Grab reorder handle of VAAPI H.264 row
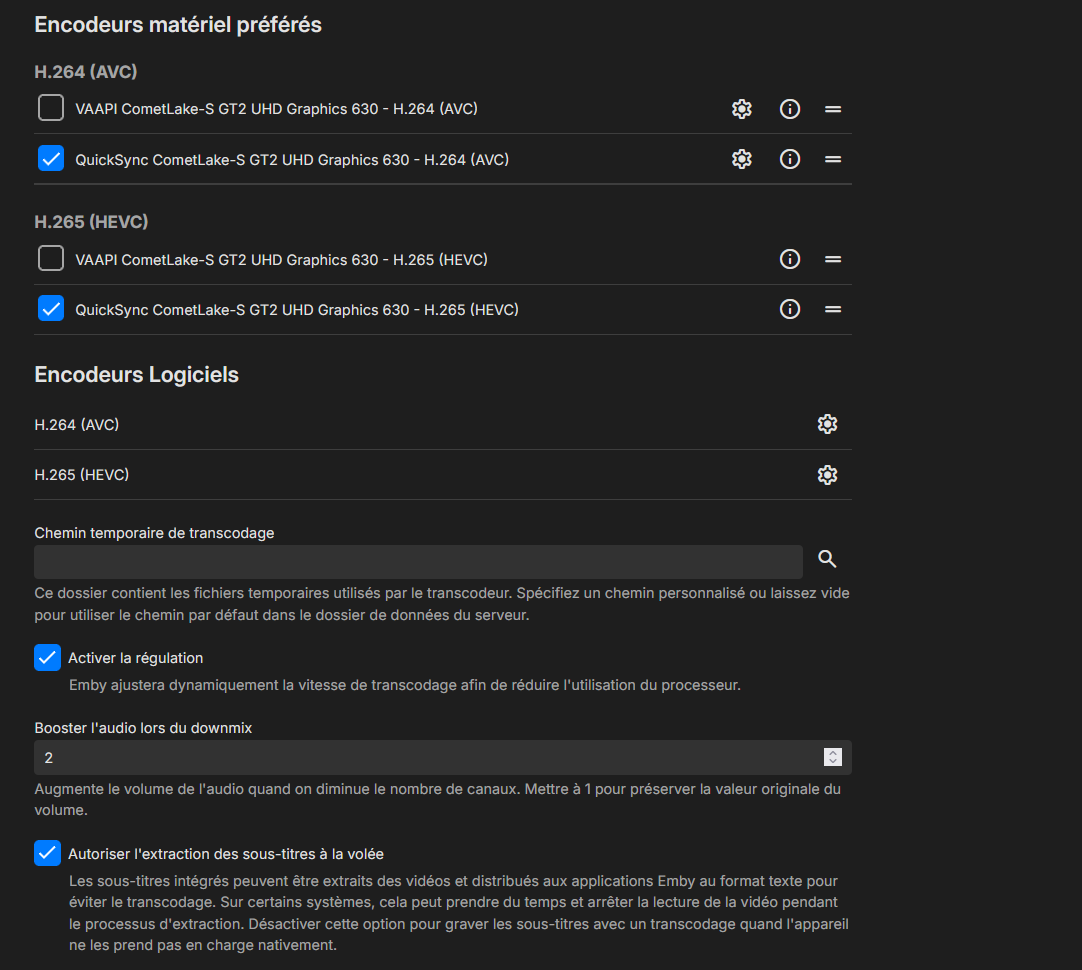 [x=833, y=109]
